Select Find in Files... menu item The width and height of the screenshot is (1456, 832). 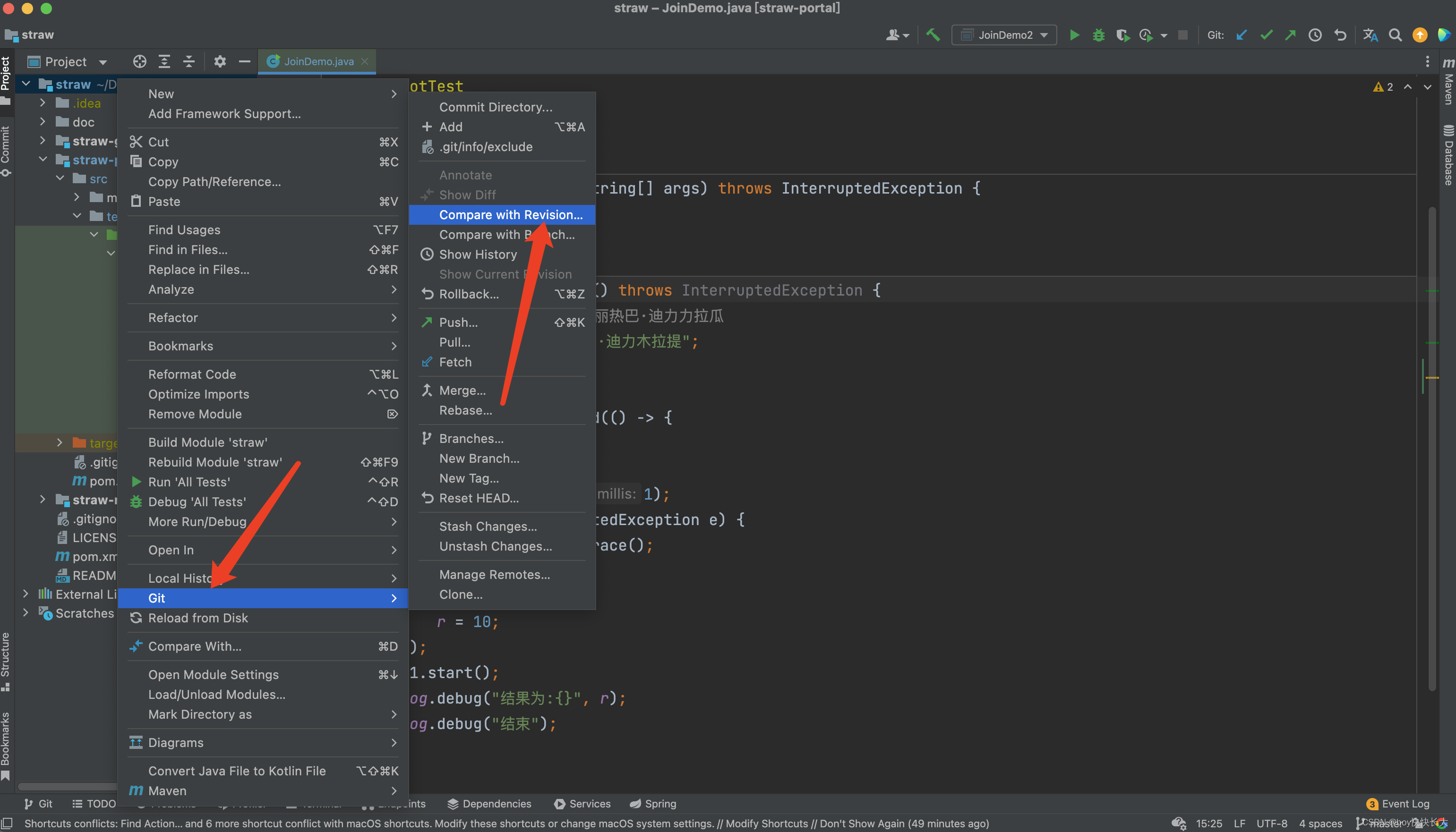coord(263,250)
